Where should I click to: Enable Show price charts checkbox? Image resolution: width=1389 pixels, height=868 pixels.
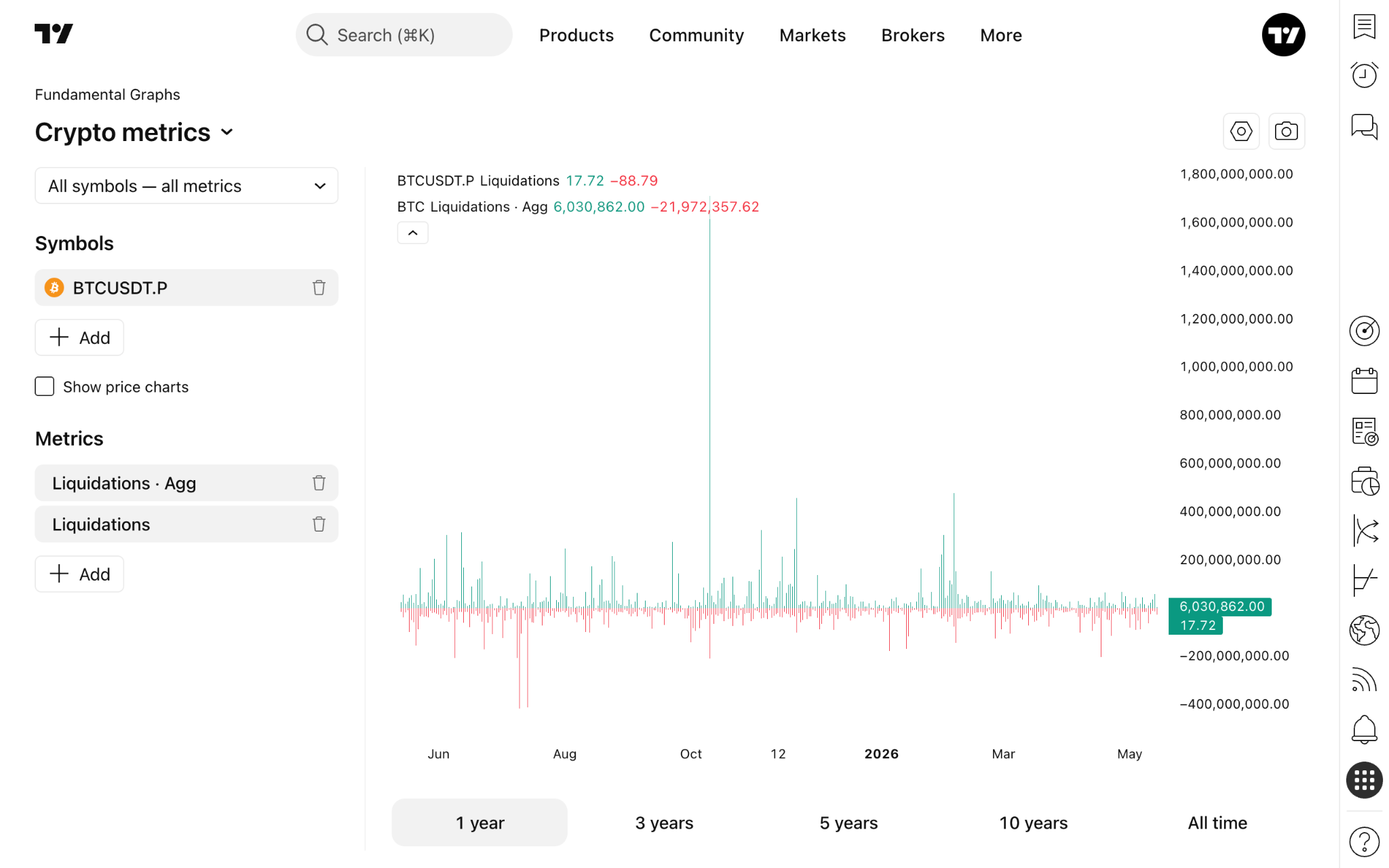point(45,387)
